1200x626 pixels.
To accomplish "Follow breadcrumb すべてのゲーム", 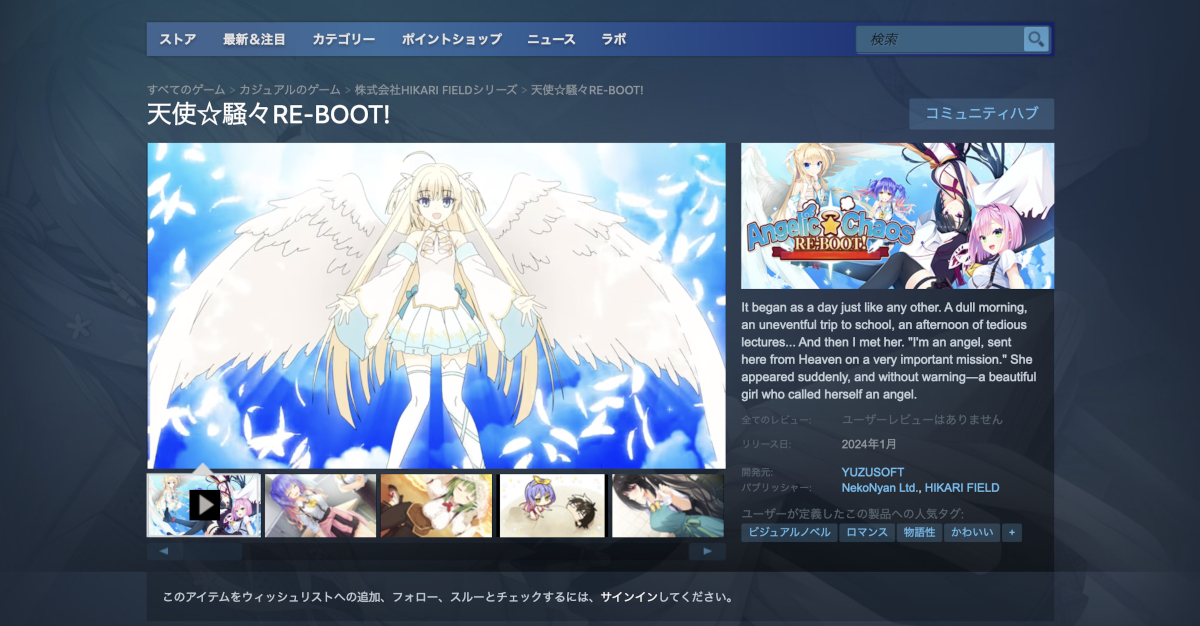I will point(186,90).
